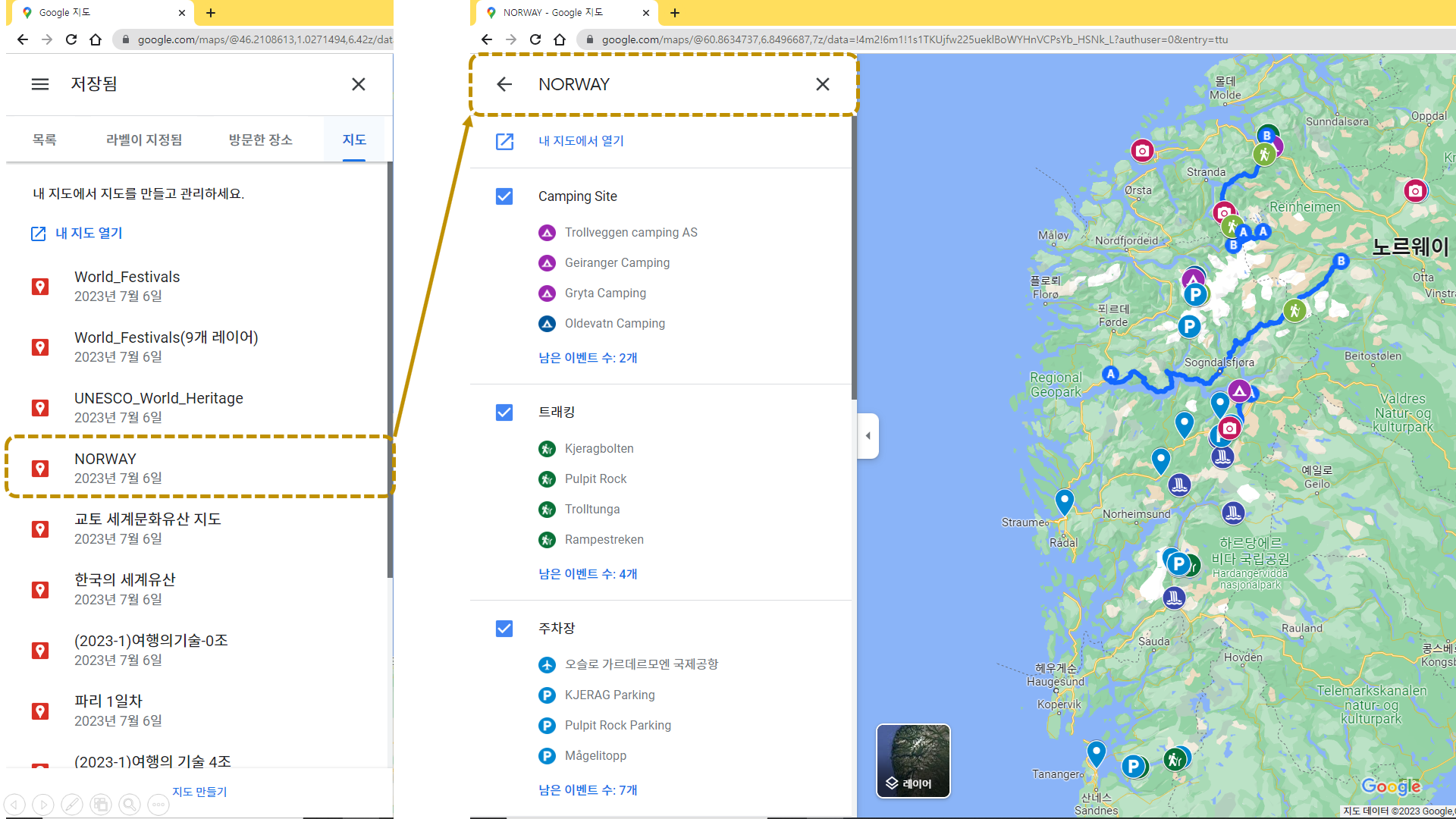Uncheck the Camping Site layer checkbox
Screen dimensions: 1456x819
(504, 196)
